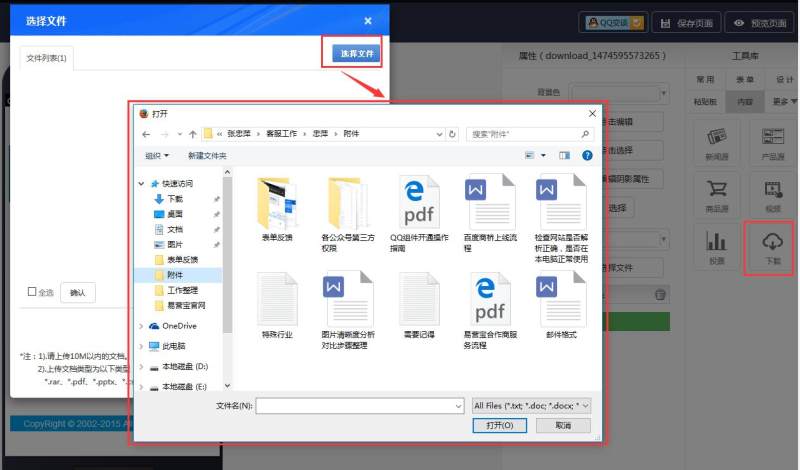Click 新建文件夹 new folder
The height and width of the screenshot is (470, 800).
pyautogui.click(x=207, y=156)
